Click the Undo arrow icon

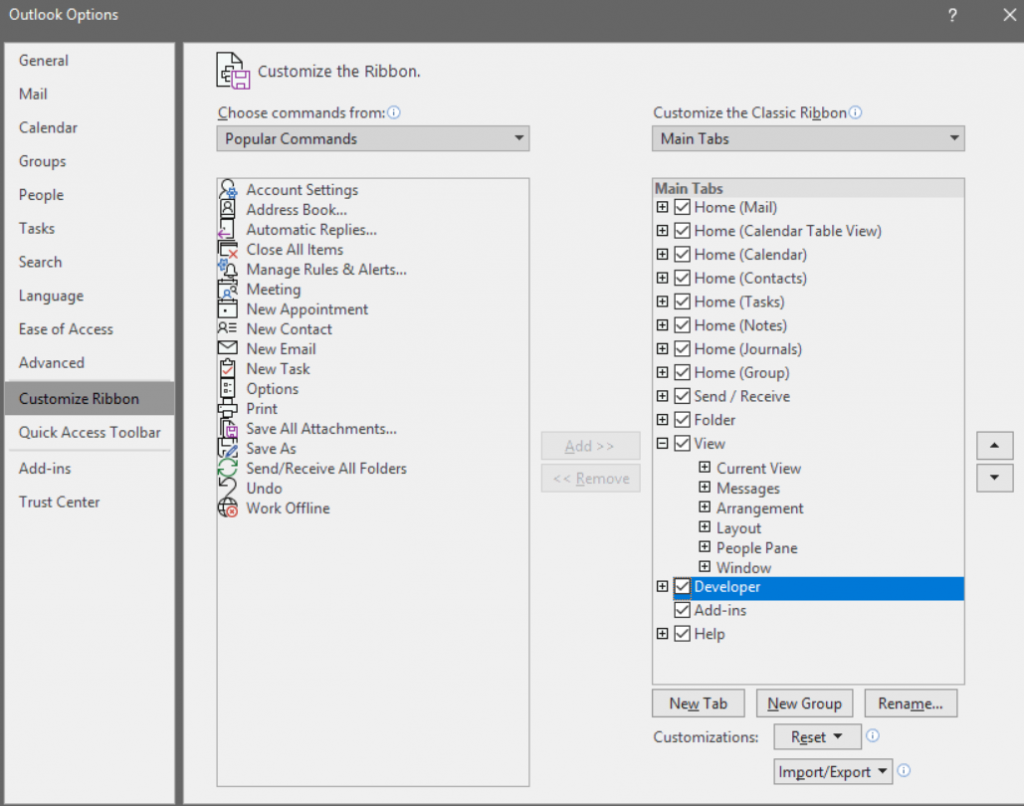227,488
